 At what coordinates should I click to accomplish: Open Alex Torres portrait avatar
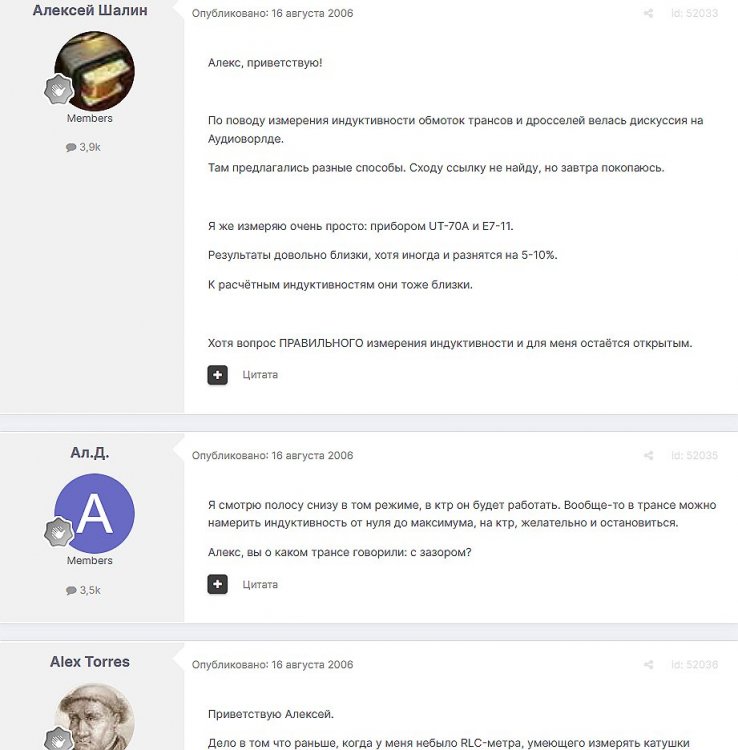coord(95,717)
